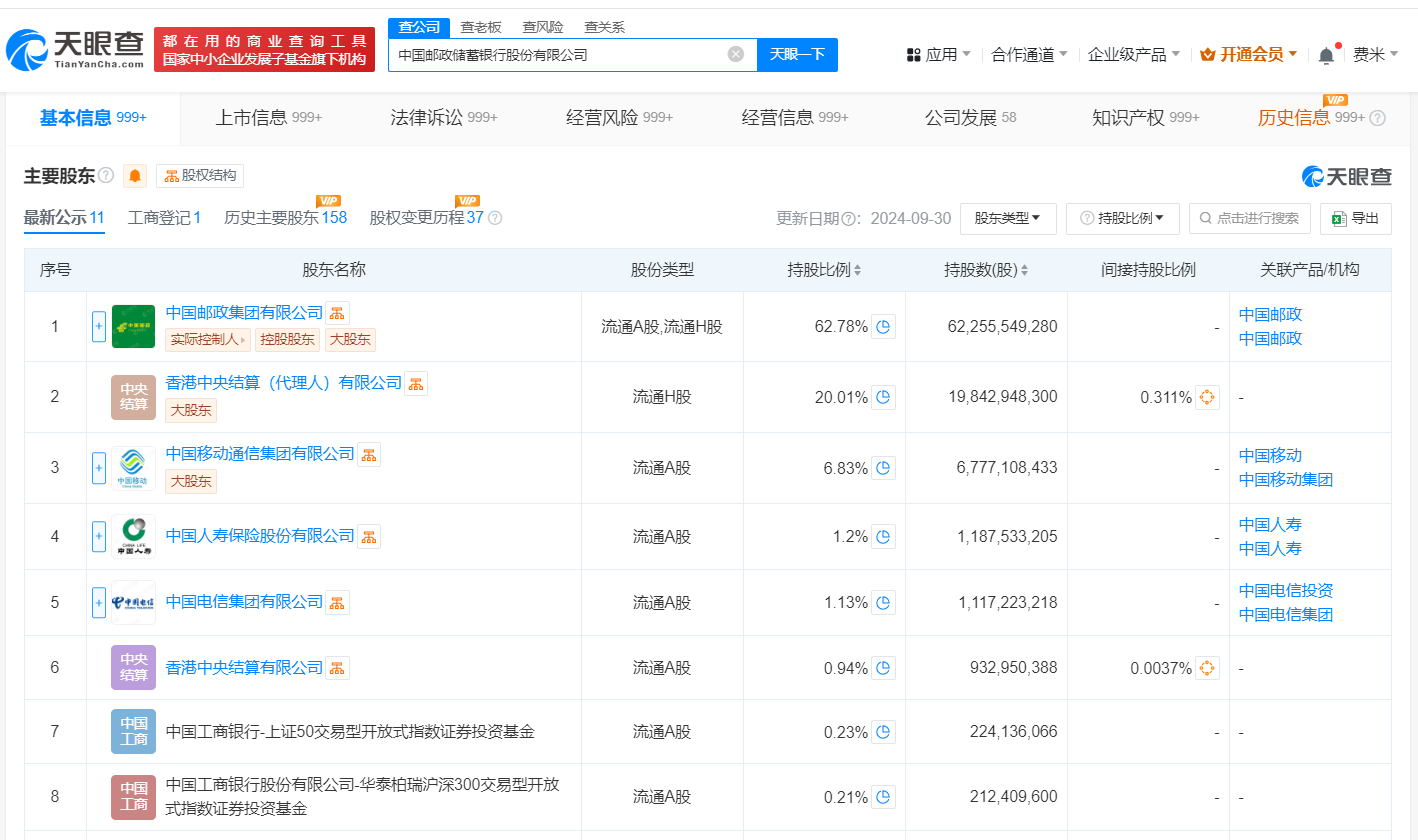Viewport: 1418px width, 840px height.
Task: Switch to the 上市信息 tab
Action: coord(268,118)
